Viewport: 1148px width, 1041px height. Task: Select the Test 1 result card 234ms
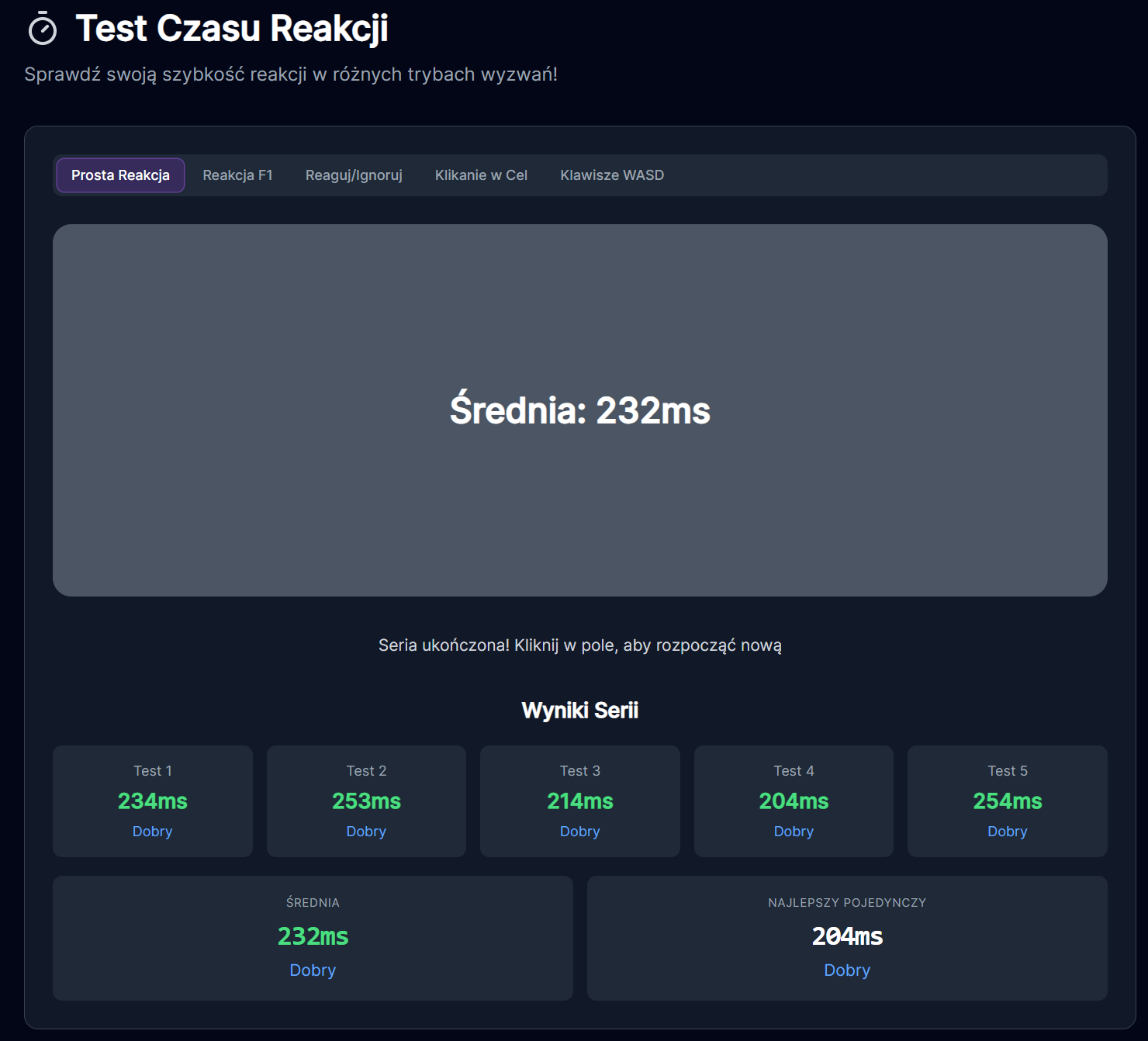click(x=153, y=801)
